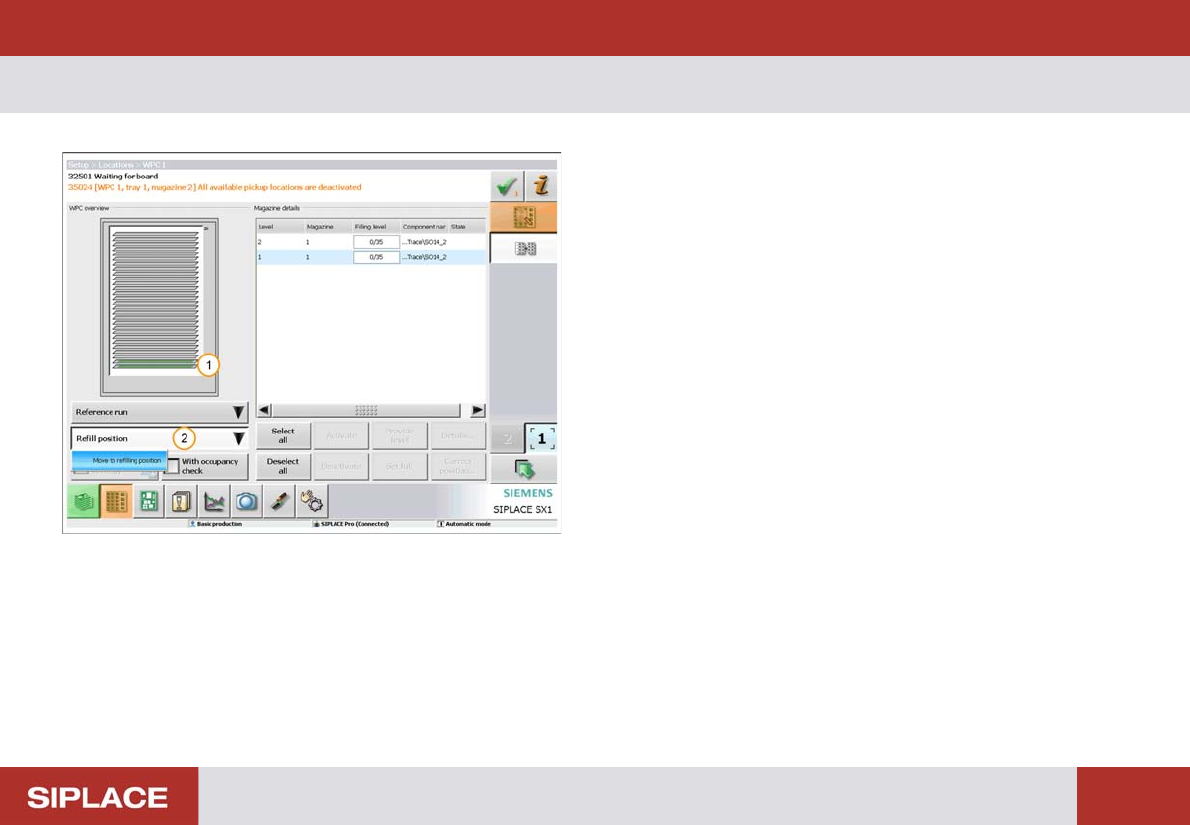Click the 'Set full' button
Viewport: 1190px width, 825px height.
click(x=399, y=466)
